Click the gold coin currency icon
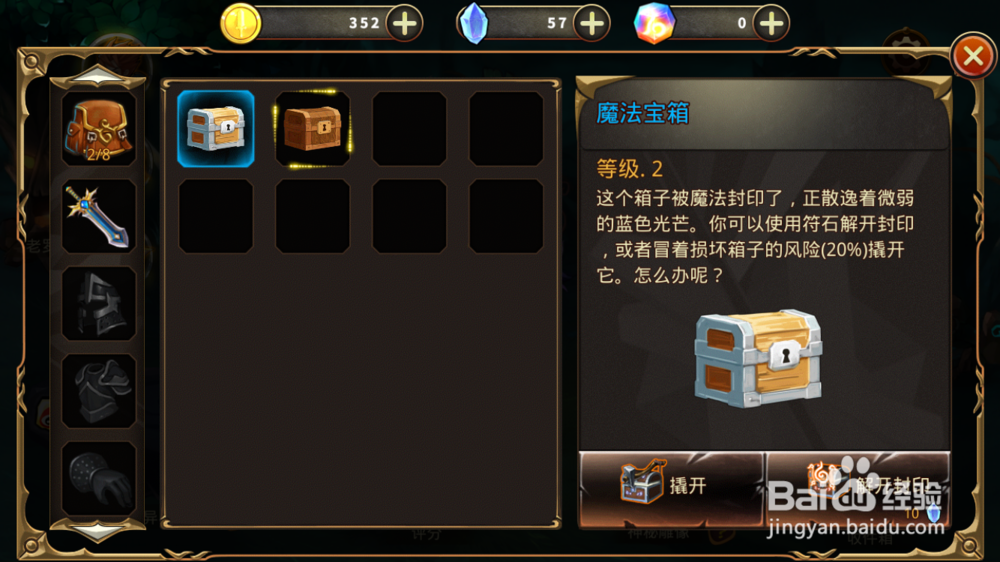 [x=240, y=24]
